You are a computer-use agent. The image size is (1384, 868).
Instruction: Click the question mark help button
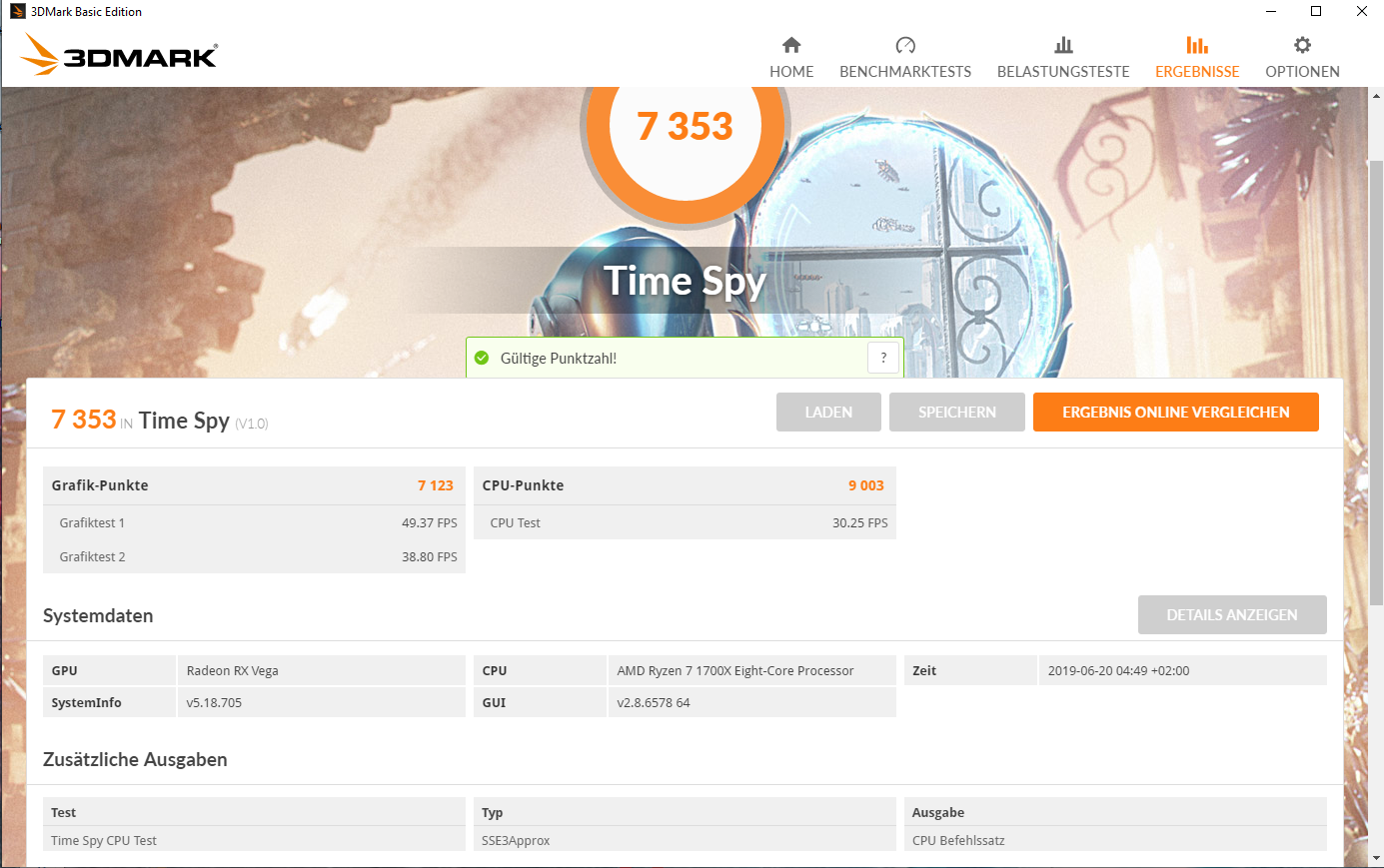[x=883, y=358]
